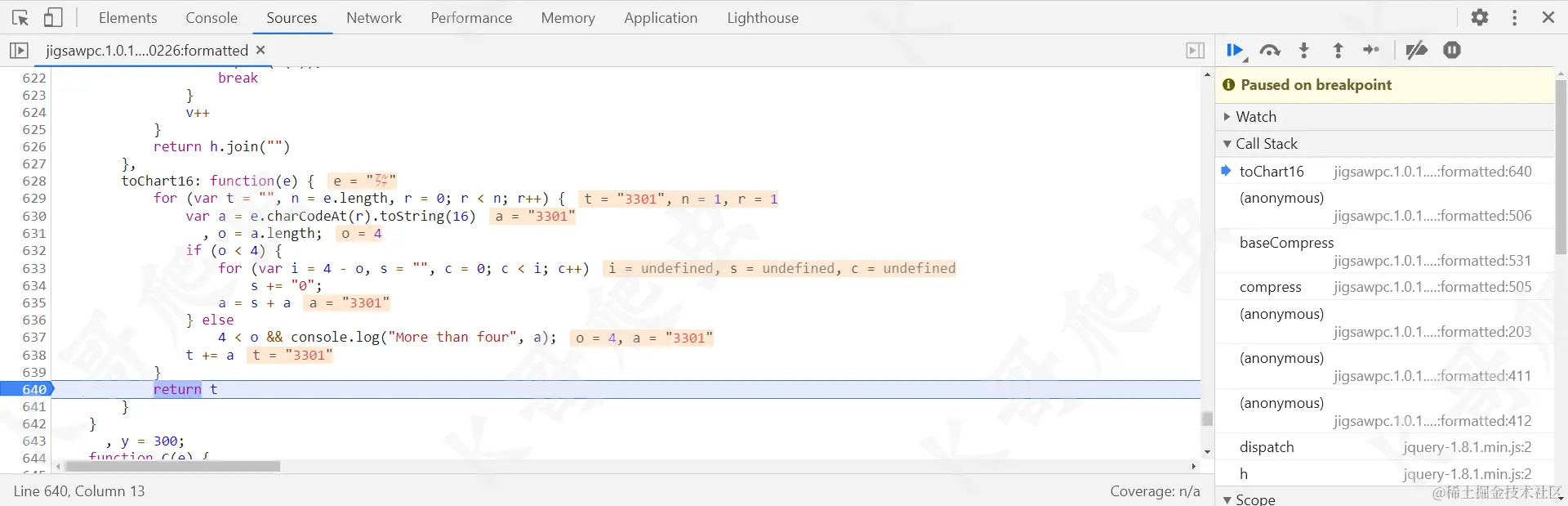Click the code editor horizontal scrollbar thumb
Image resolution: width=1568 pixels, height=506 pixels.
tap(172, 467)
